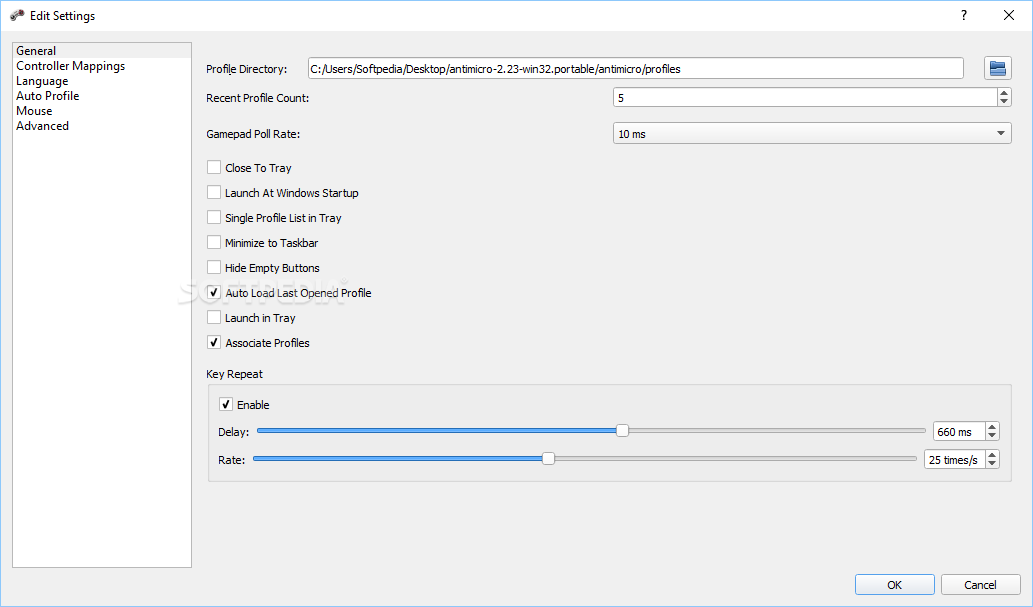Increase Key Repeat Rate with up arrow
Image resolution: width=1033 pixels, height=607 pixels.
coord(992,455)
